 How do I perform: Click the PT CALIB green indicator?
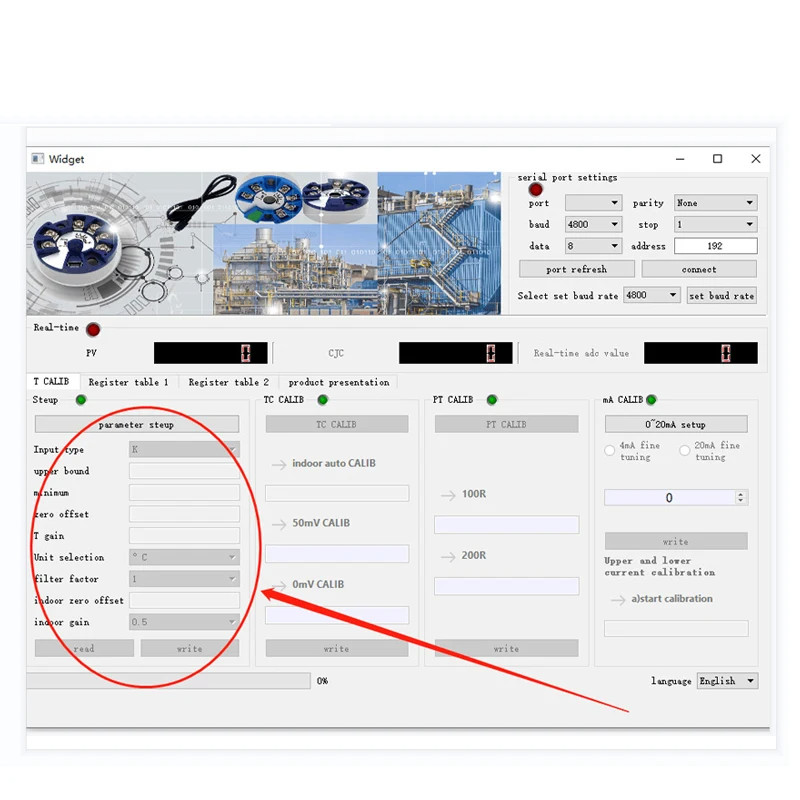click(x=491, y=399)
